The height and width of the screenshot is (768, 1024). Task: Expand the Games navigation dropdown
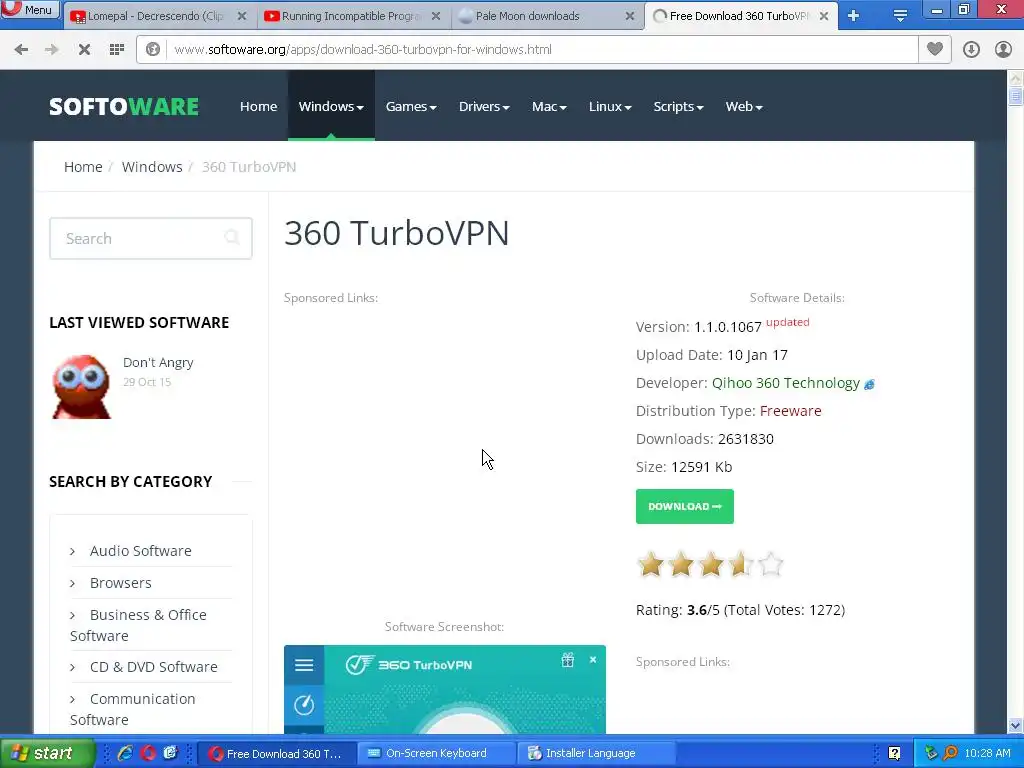click(x=411, y=106)
